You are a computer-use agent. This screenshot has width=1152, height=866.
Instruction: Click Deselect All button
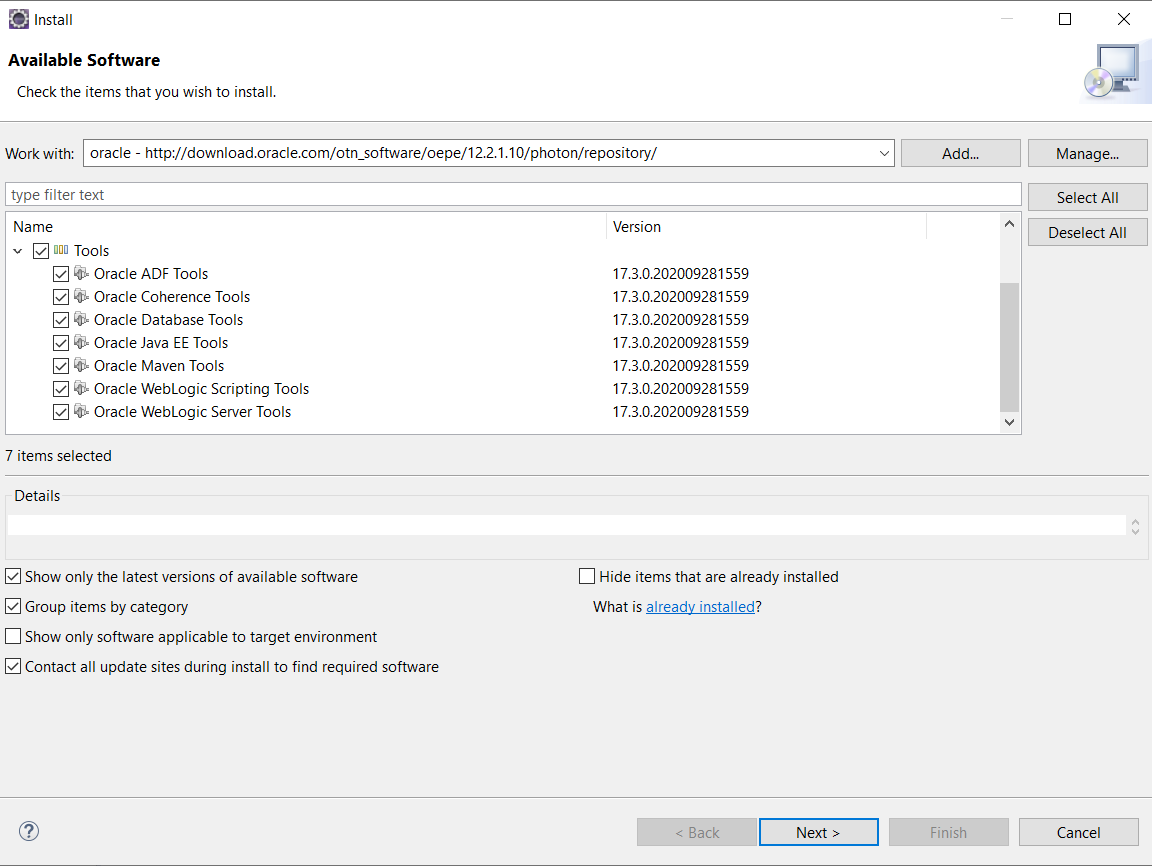tap(1087, 233)
